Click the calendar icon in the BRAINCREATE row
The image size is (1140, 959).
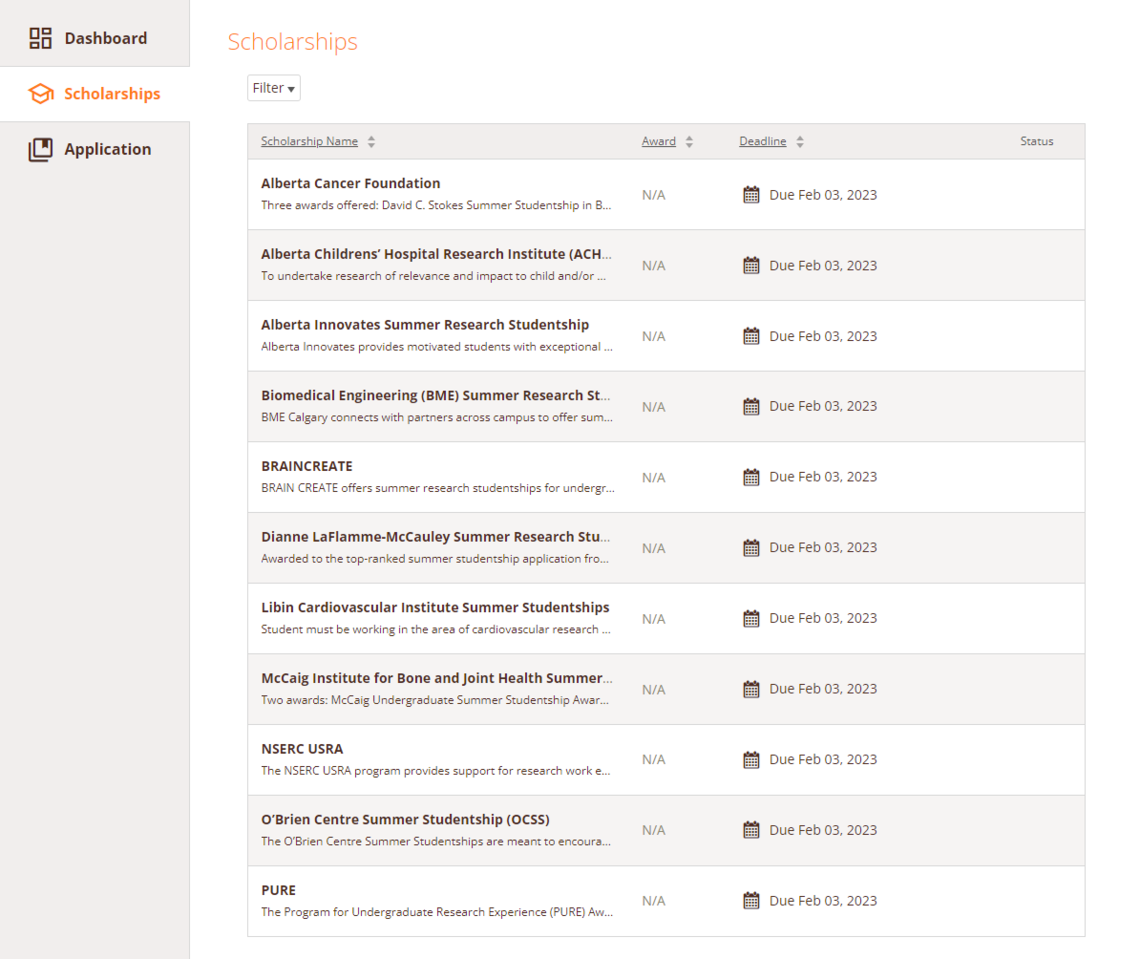point(751,476)
